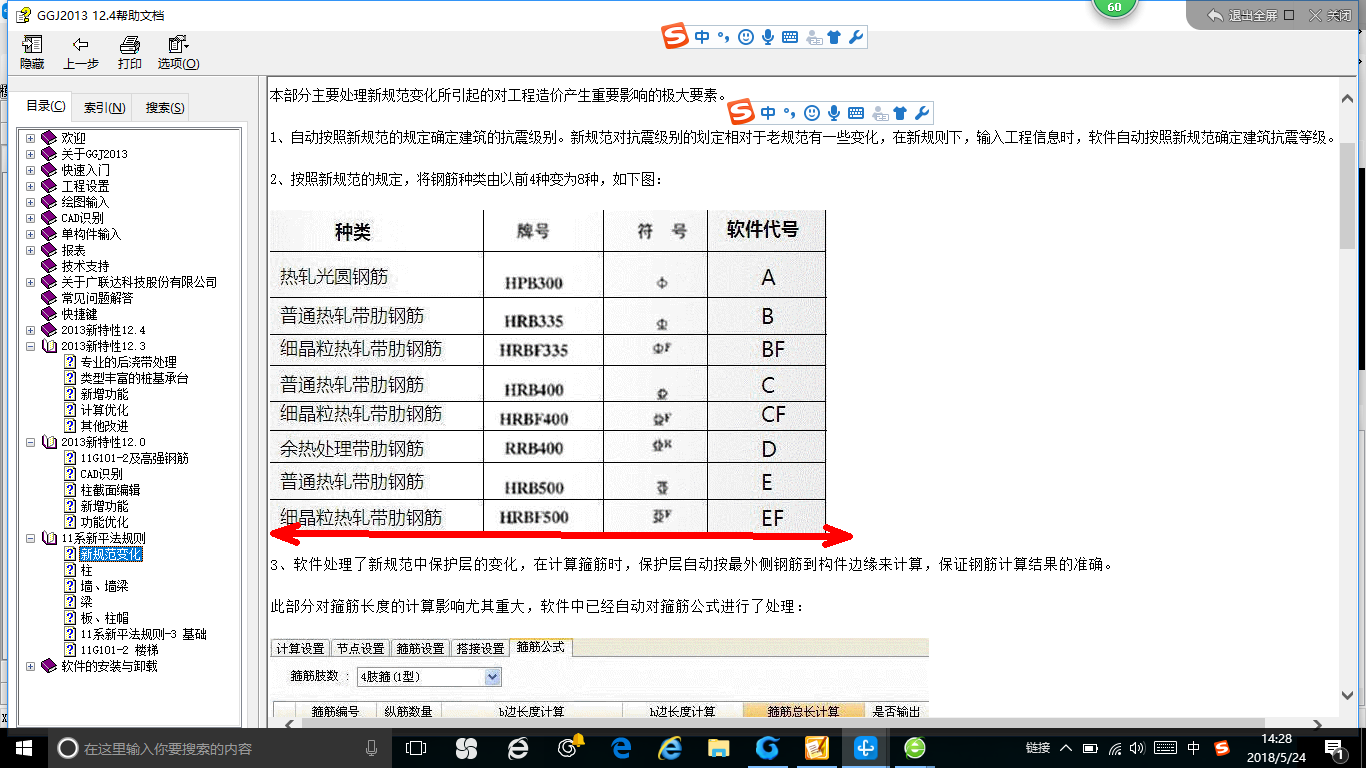Click the page icon beside 柱截面编辑
Screen dimensions: 1366x768
(70, 490)
